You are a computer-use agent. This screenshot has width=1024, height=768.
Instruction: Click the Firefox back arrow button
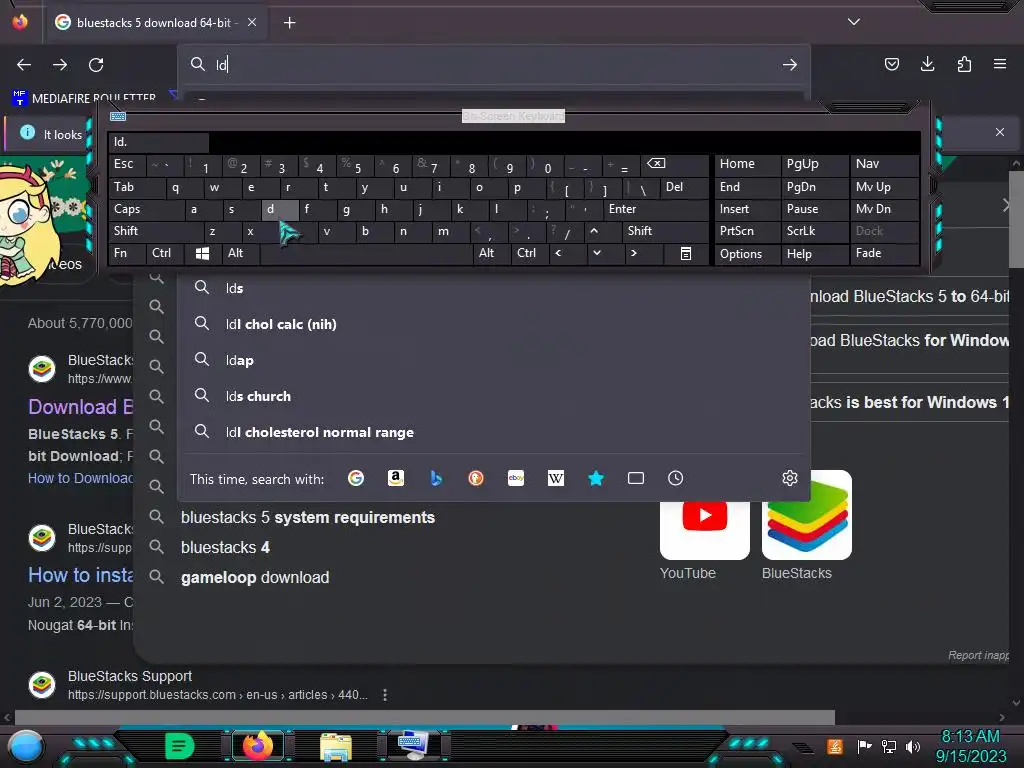point(24,65)
